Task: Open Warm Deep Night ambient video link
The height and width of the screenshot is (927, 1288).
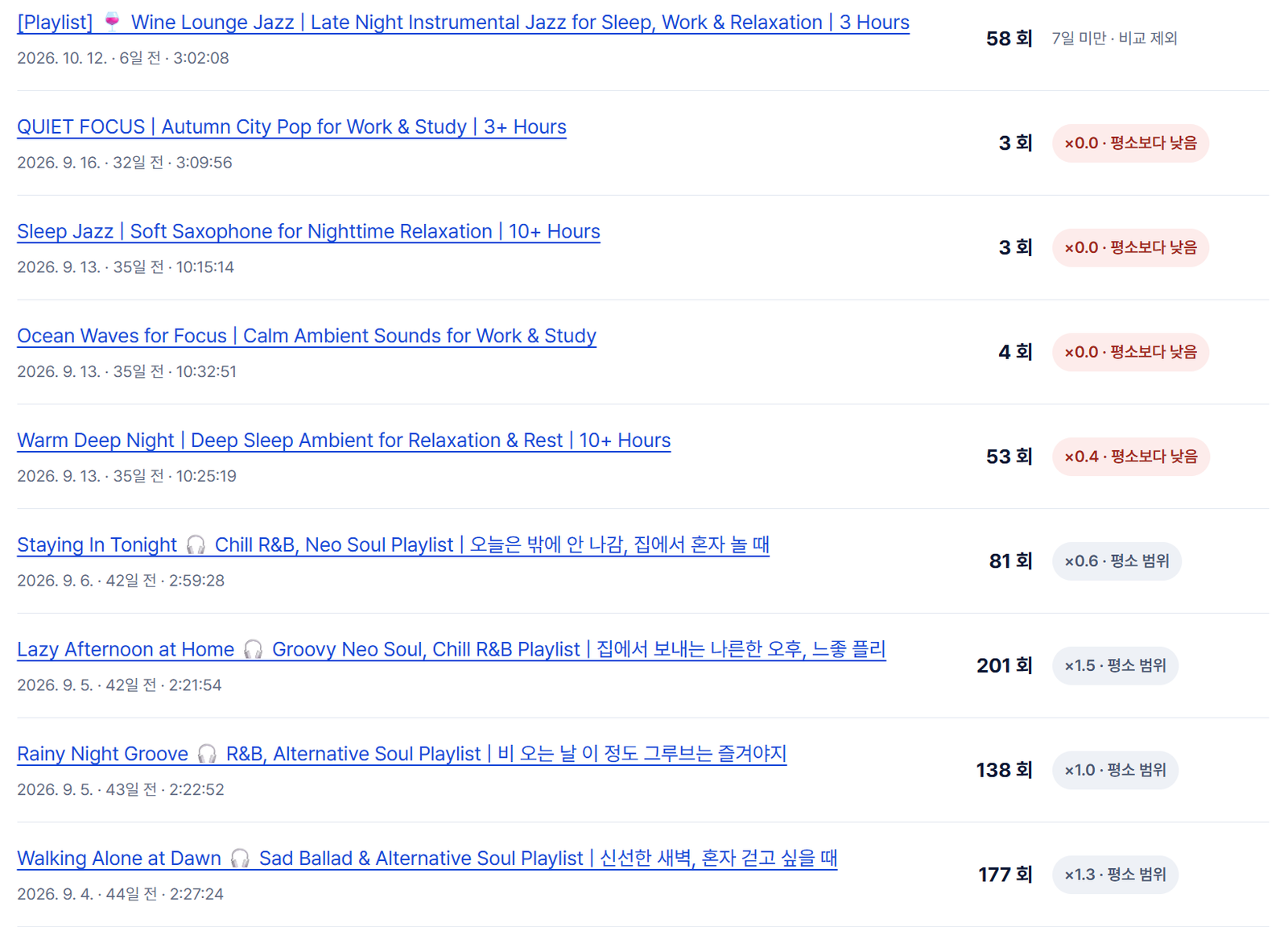Action: (x=344, y=441)
